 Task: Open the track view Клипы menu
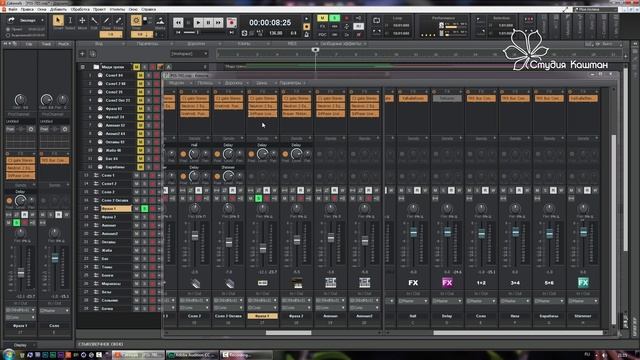pyautogui.click(x=244, y=44)
